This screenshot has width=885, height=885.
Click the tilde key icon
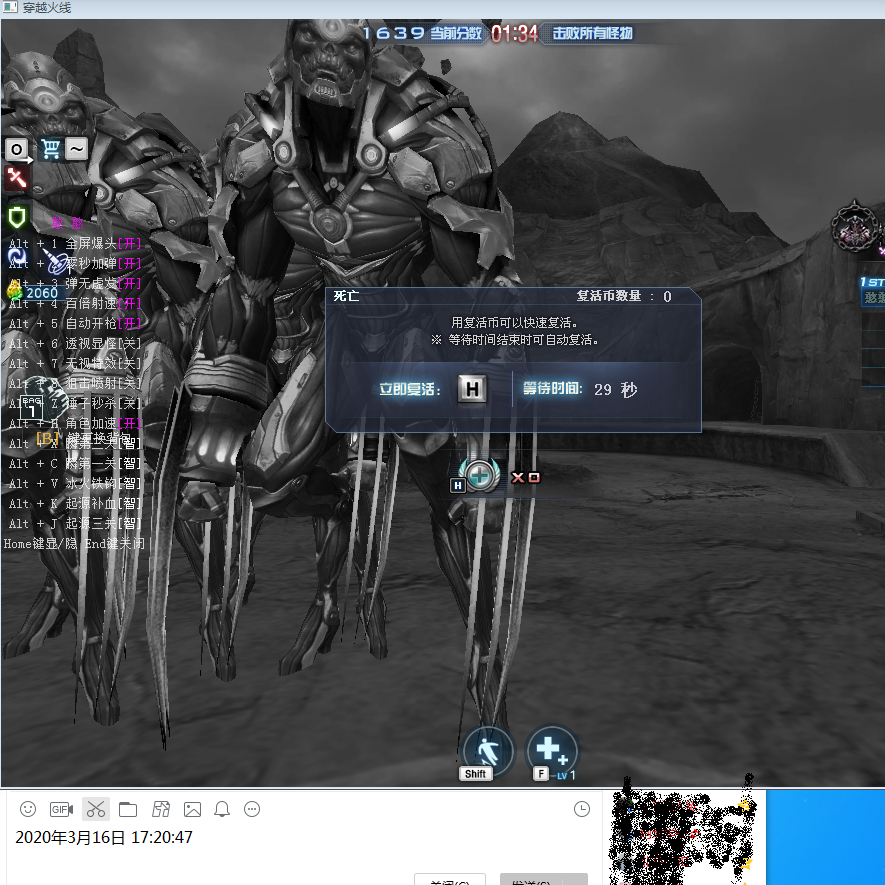click(76, 150)
